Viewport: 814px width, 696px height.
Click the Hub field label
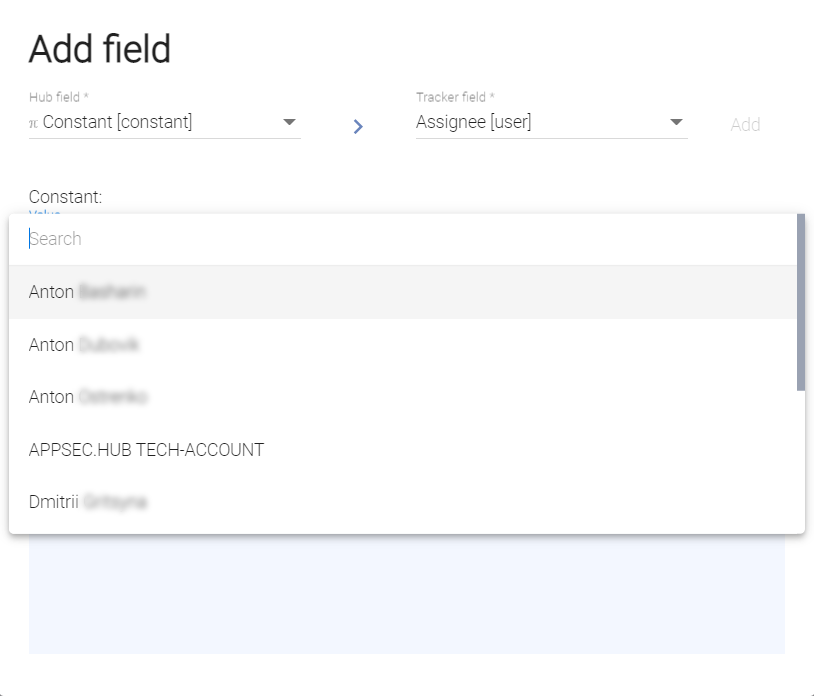click(x=59, y=97)
